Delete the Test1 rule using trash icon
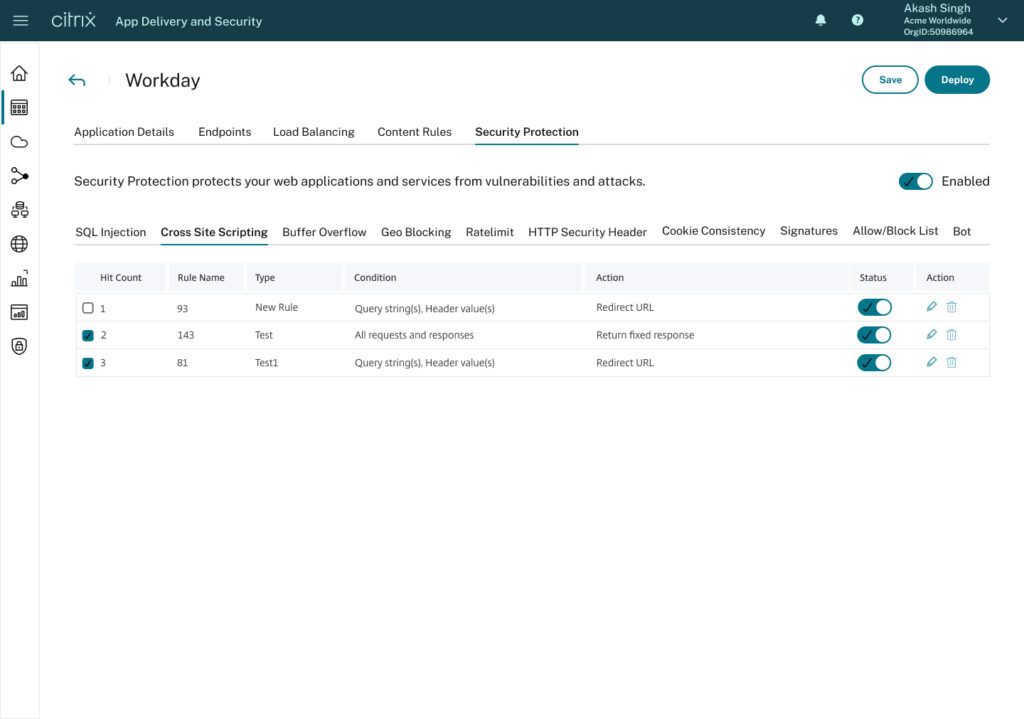The height and width of the screenshot is (719, 1024). tap(951, 362)
